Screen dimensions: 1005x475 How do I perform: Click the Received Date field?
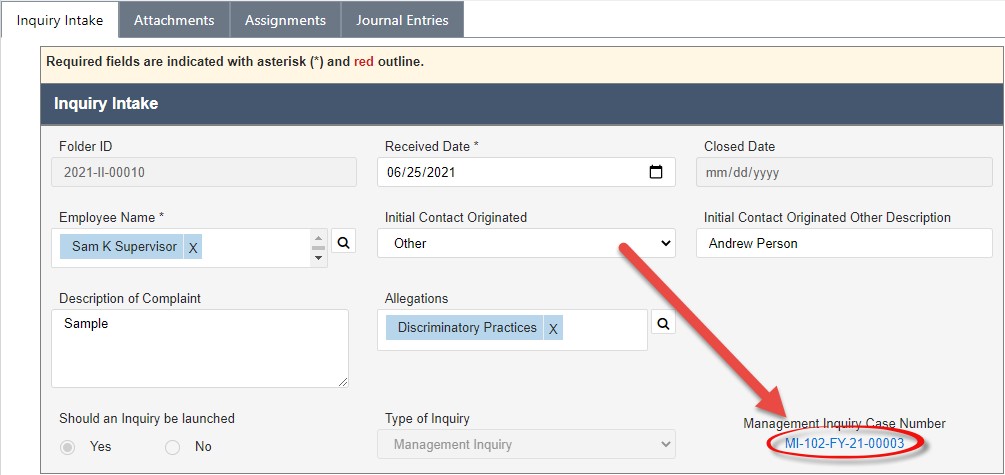click(526, 172)
